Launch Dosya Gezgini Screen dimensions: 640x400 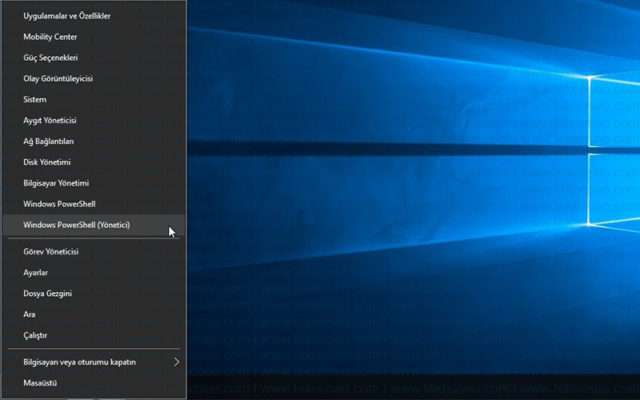click(x=94, y=293)
